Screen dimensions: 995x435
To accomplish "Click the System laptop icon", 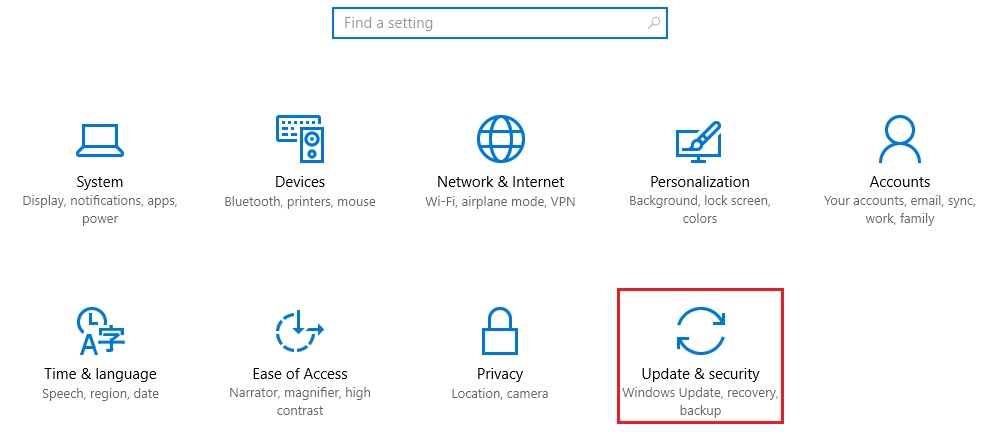I will [100, 140].
